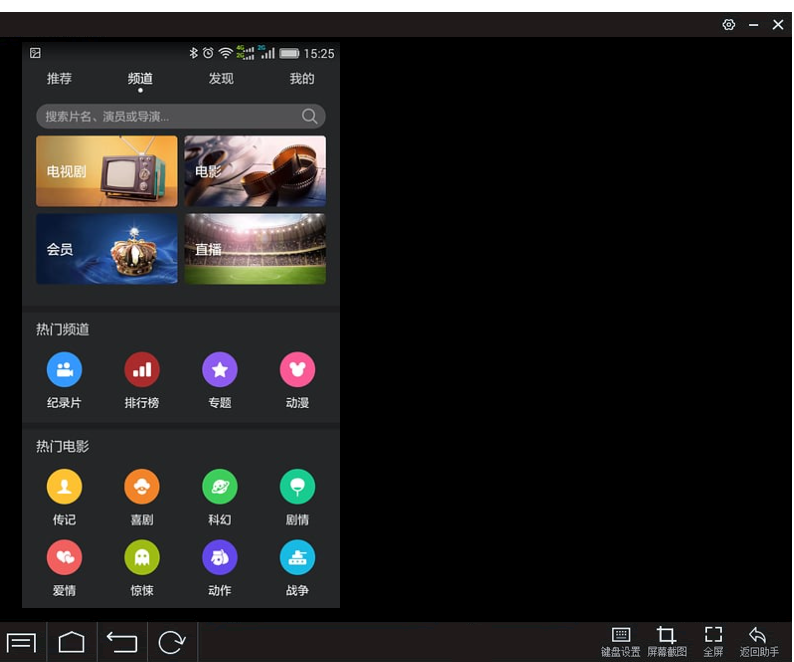Open 键盘设置 keyboard settings
The height and width of the screenshot is (662, 794).
620,642
